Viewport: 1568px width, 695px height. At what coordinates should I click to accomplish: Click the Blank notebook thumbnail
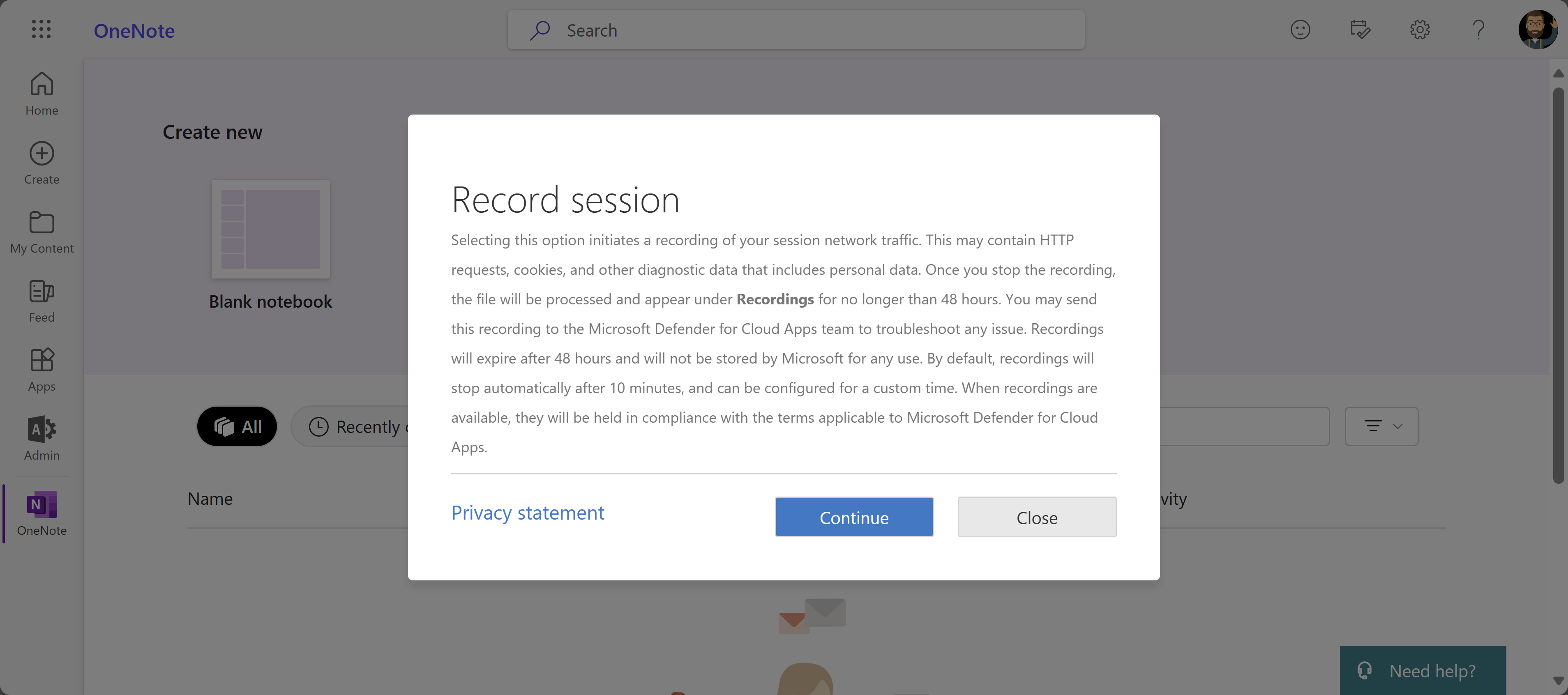pos(270,229)
